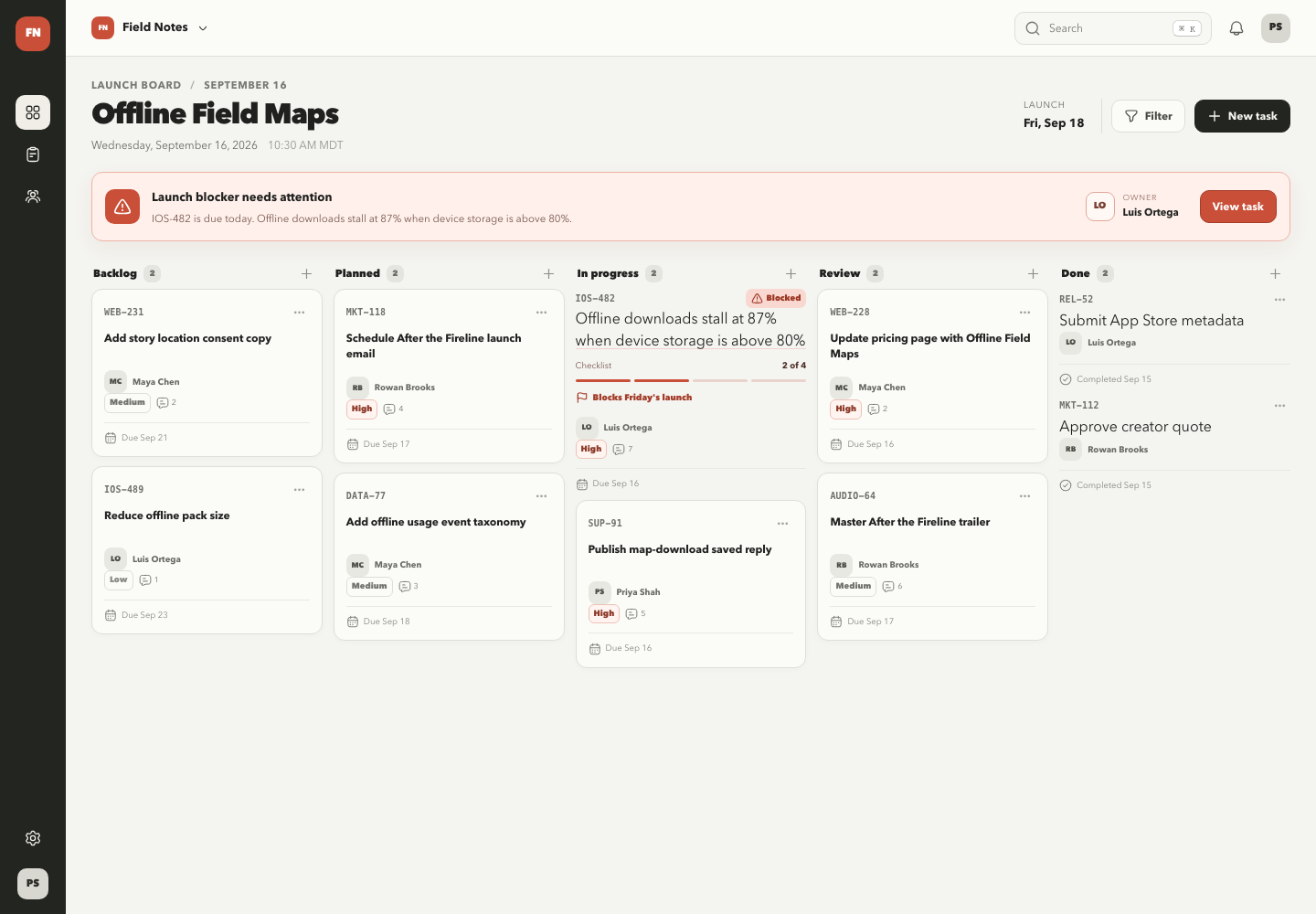Click View task in blocker alert
This screenshot has width=1316, height=914.
click(1238, 207)
